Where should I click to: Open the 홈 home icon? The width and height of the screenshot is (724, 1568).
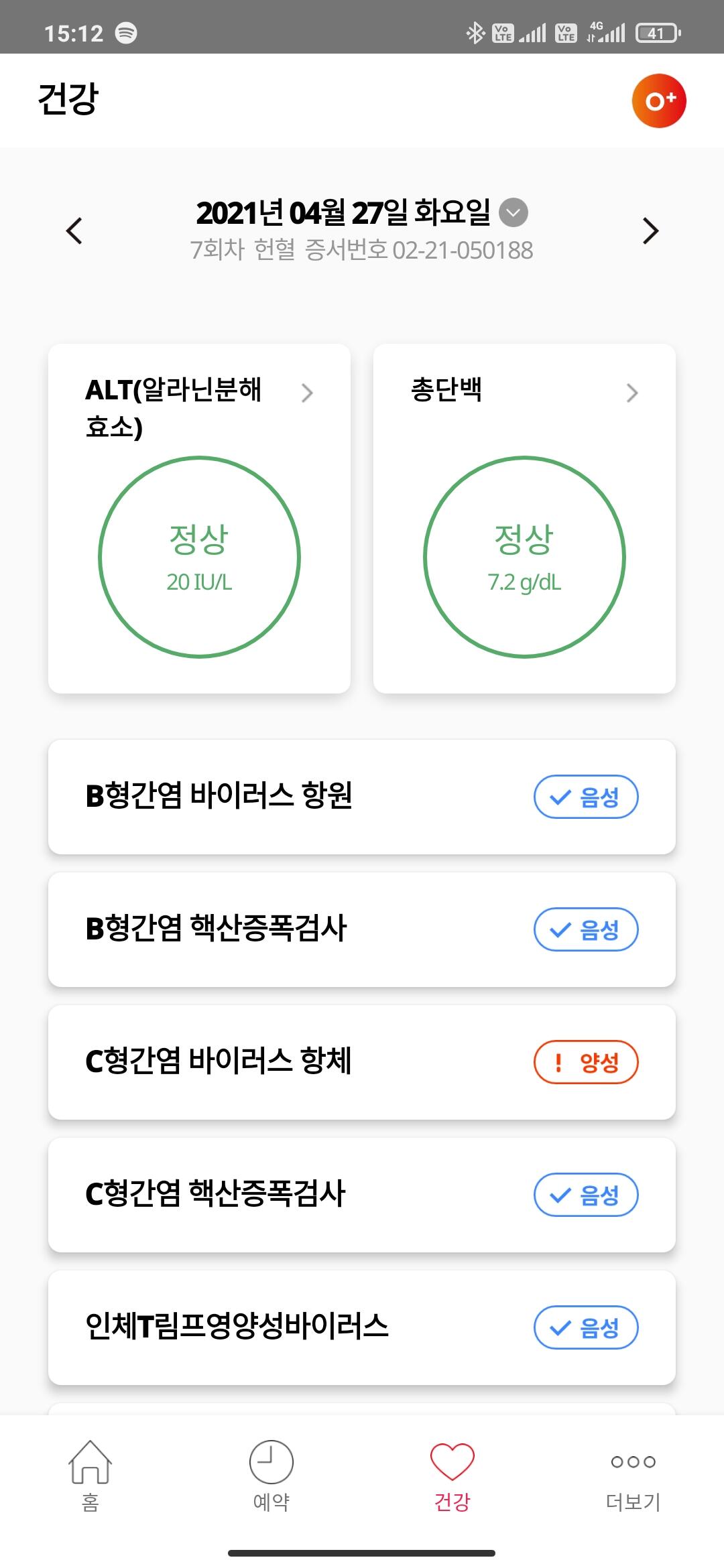[90, 1462]
